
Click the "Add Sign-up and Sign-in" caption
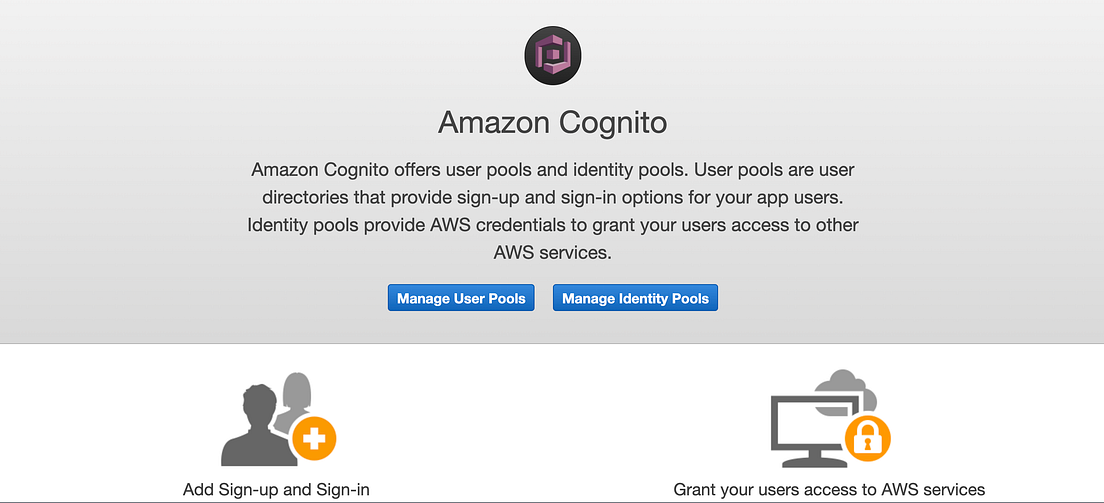pos(276,490)
